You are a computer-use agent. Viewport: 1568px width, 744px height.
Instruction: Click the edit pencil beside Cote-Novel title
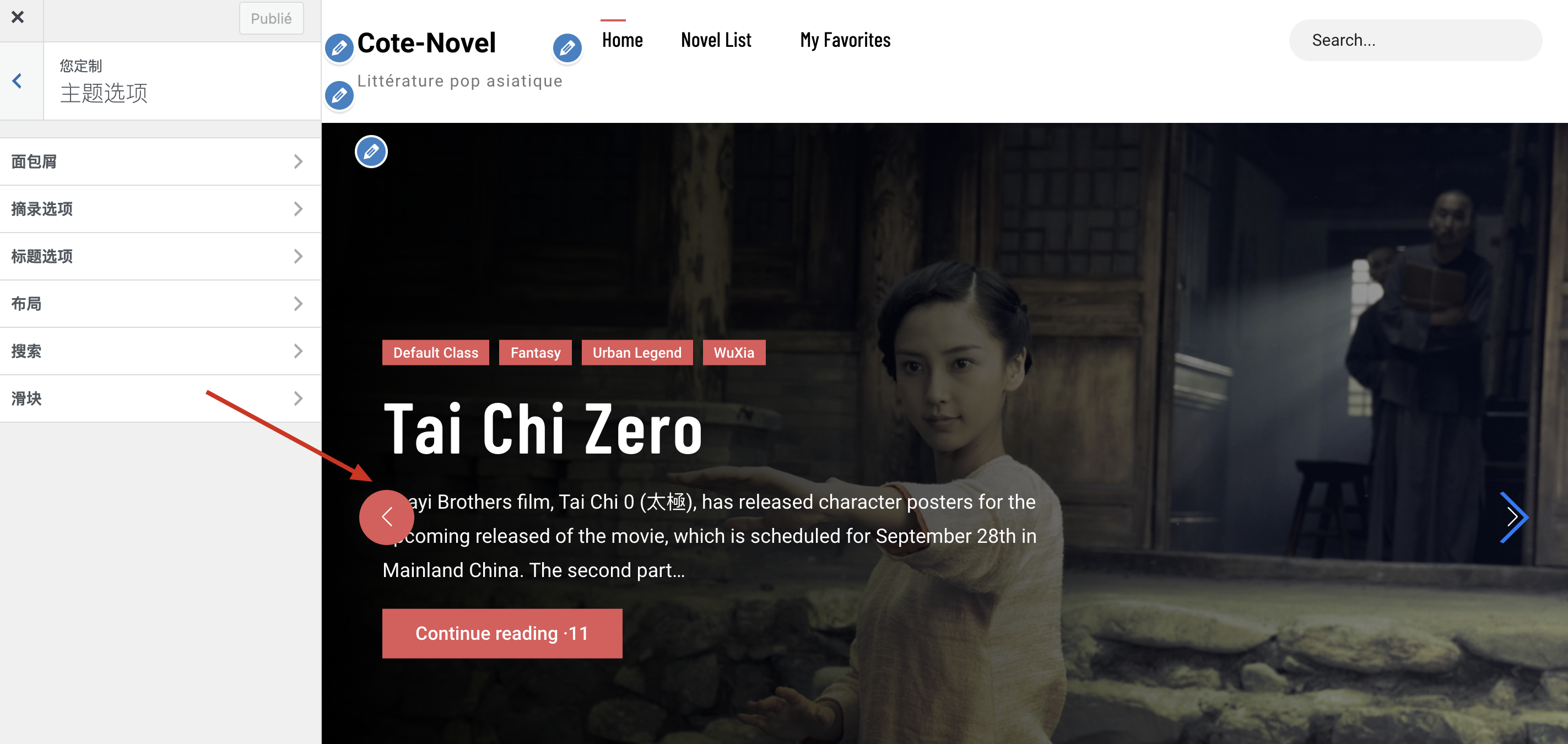point(339,47)
